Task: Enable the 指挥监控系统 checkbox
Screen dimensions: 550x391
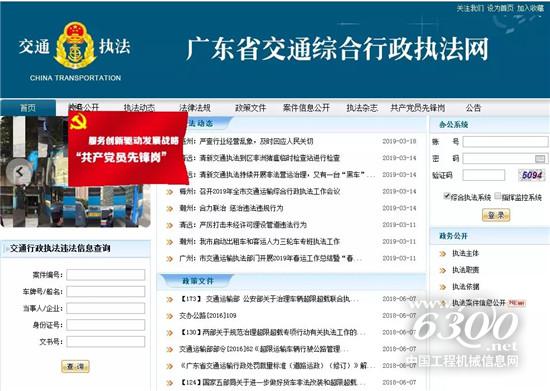Action: (497, 196)
